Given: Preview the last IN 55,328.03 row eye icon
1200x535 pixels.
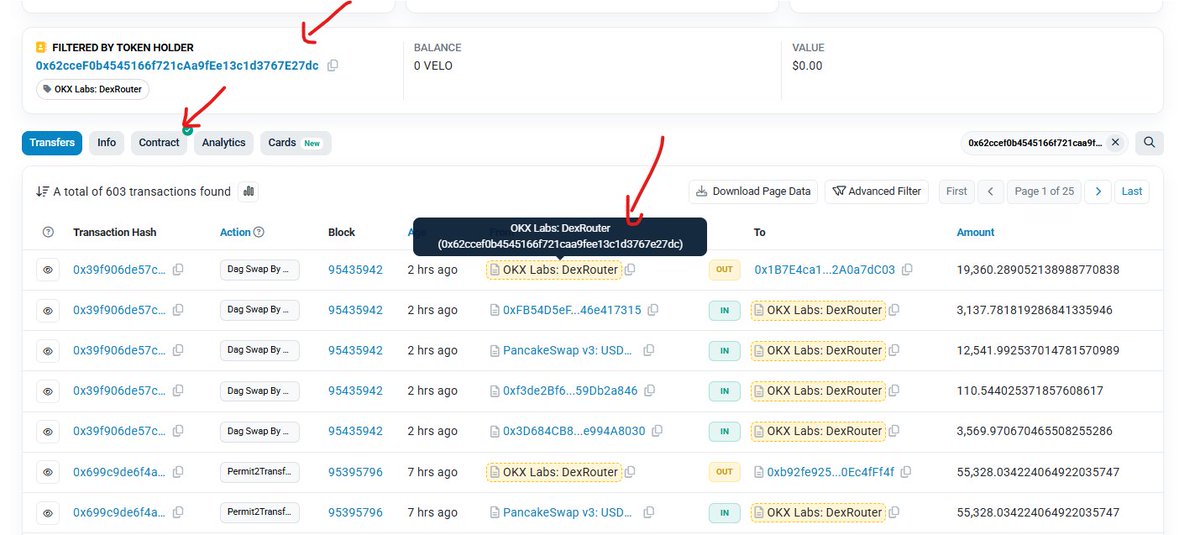Looking at the screenshot, I should [x=48, y=512].
